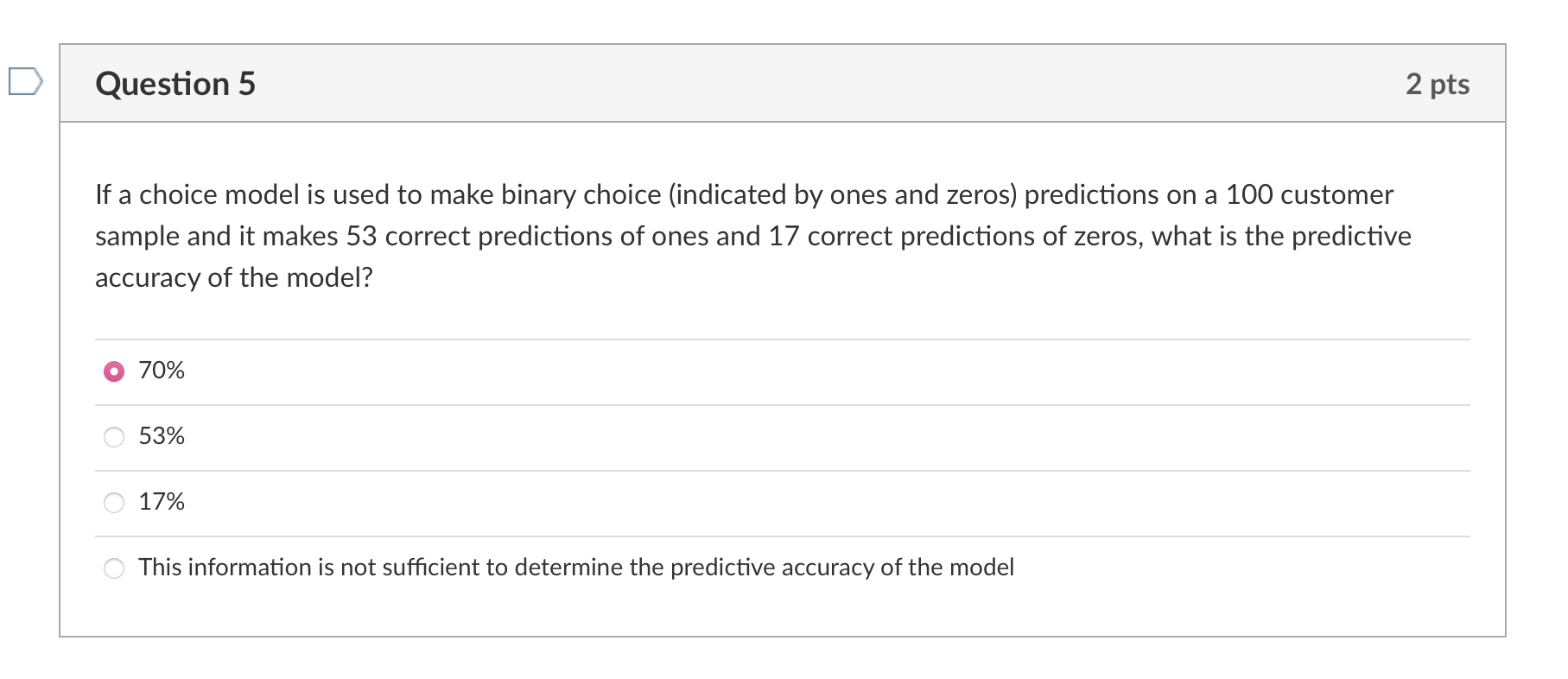The image size is (1568, 679).
Task: Click the Question 5 header title
Action: (x=175, y=83)
